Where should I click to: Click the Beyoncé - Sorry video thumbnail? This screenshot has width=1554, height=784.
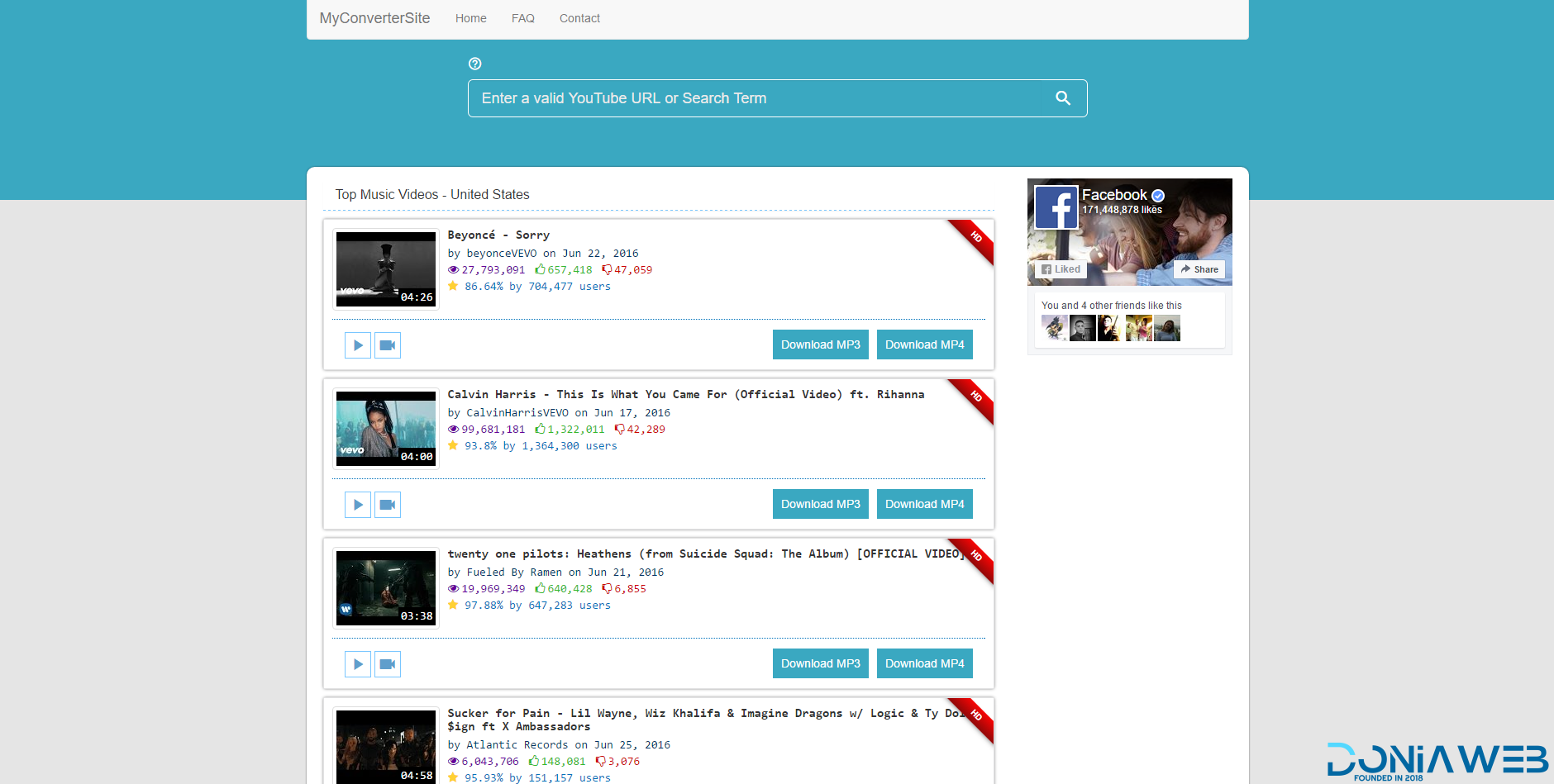(386, 269)
